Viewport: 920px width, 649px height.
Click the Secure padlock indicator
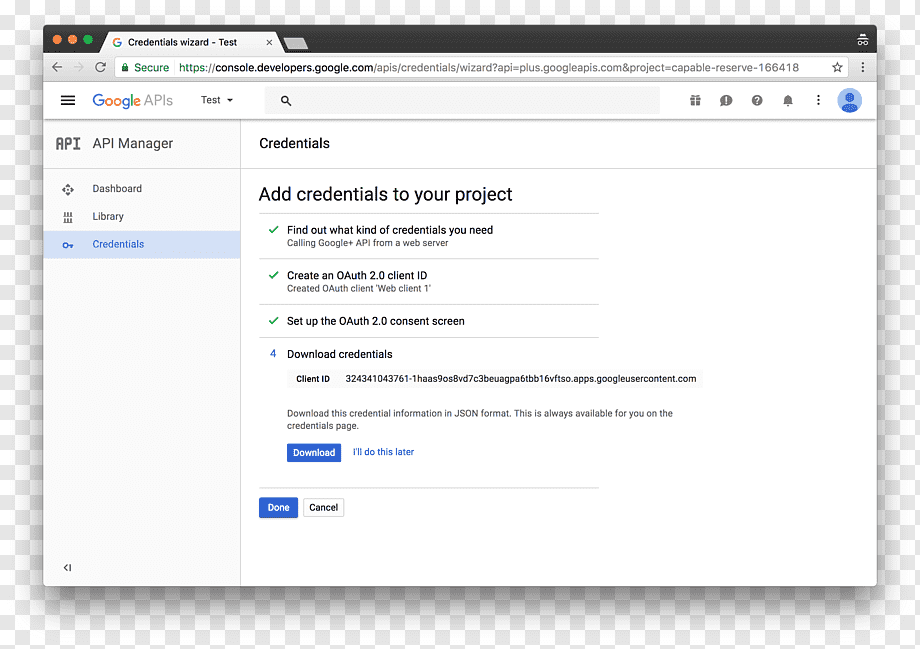pyautogui.click(x=145, y=67)
